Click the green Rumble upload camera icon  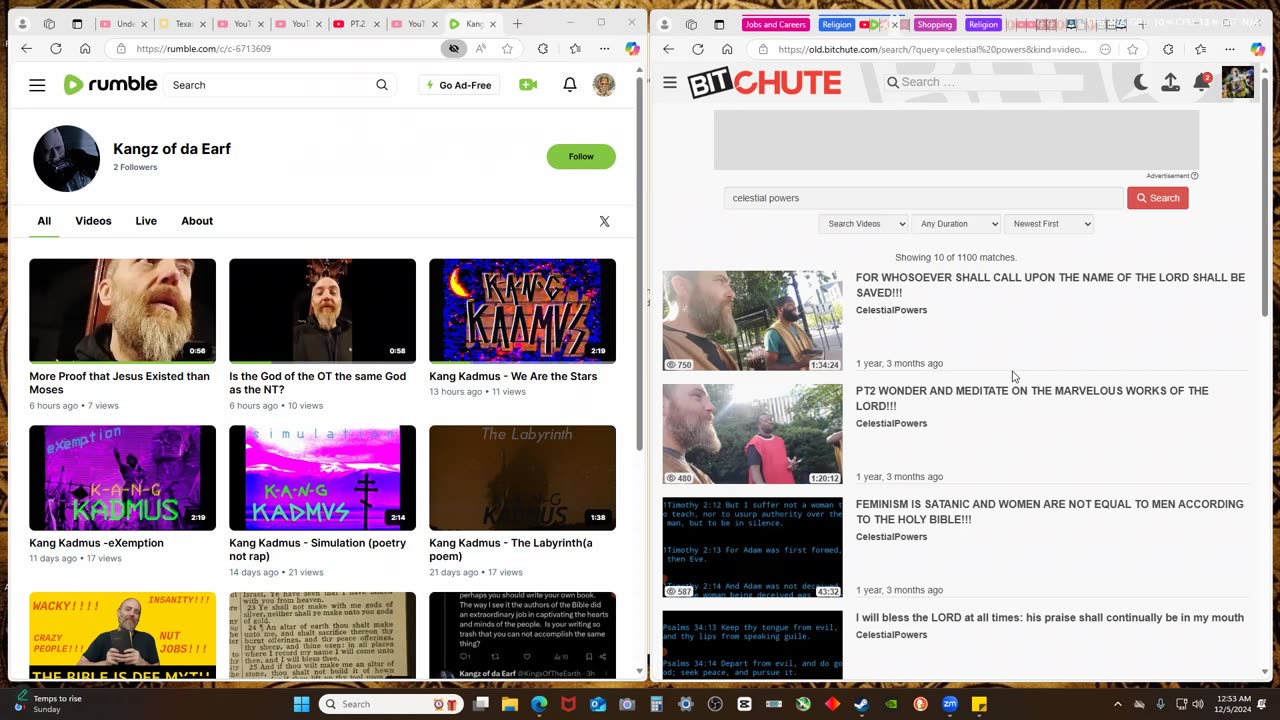[x=528, y=85]
